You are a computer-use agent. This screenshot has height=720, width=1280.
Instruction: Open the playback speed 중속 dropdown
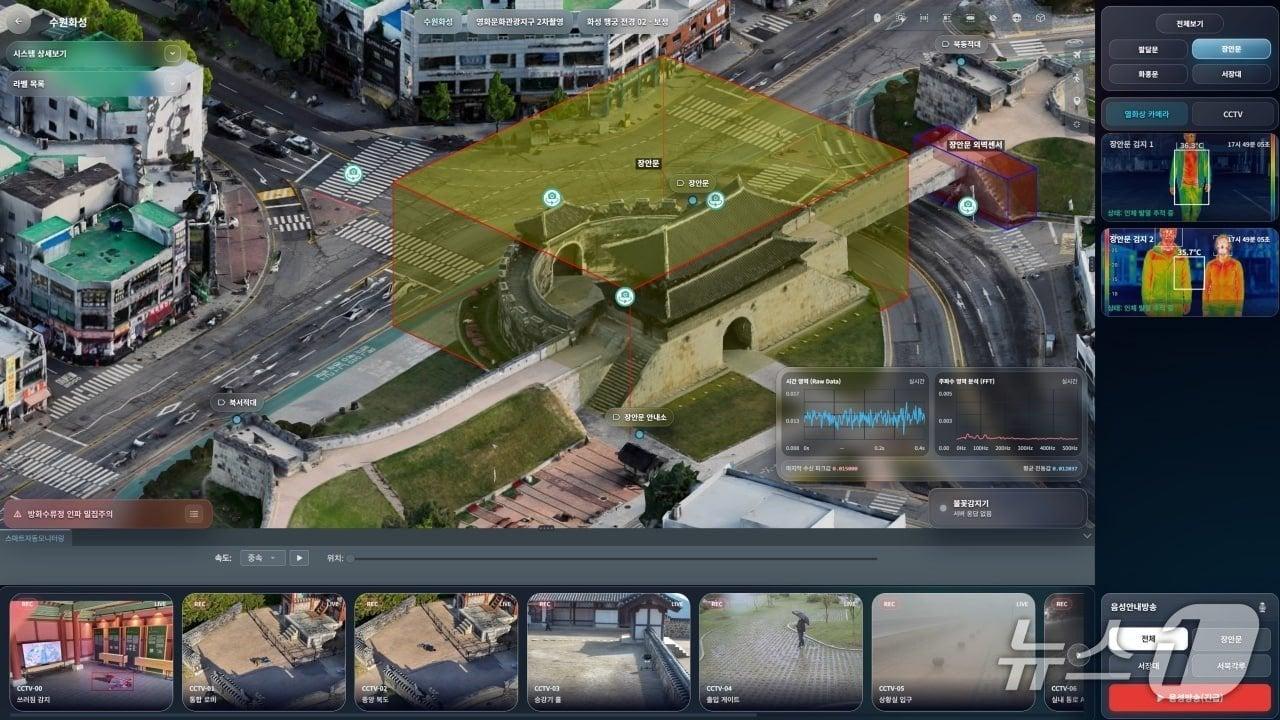tap(263, 557)
